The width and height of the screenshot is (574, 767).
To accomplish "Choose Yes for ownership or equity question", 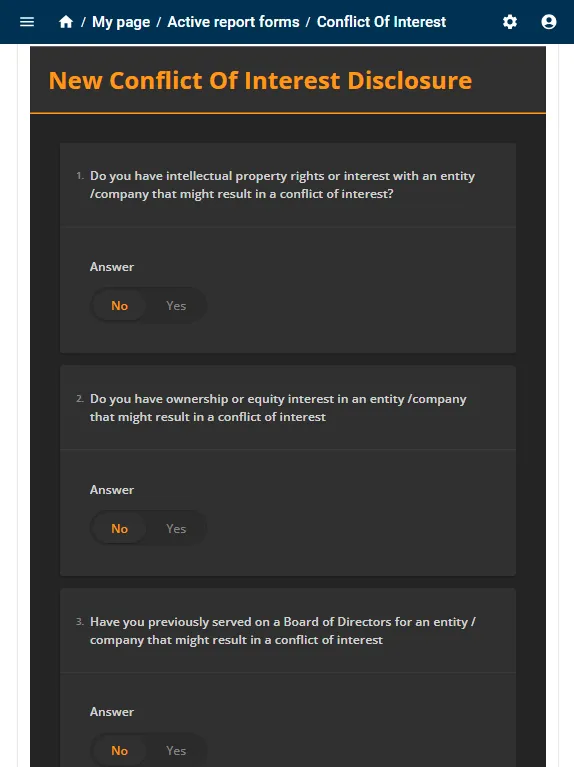I will click(x=176, y=529).
